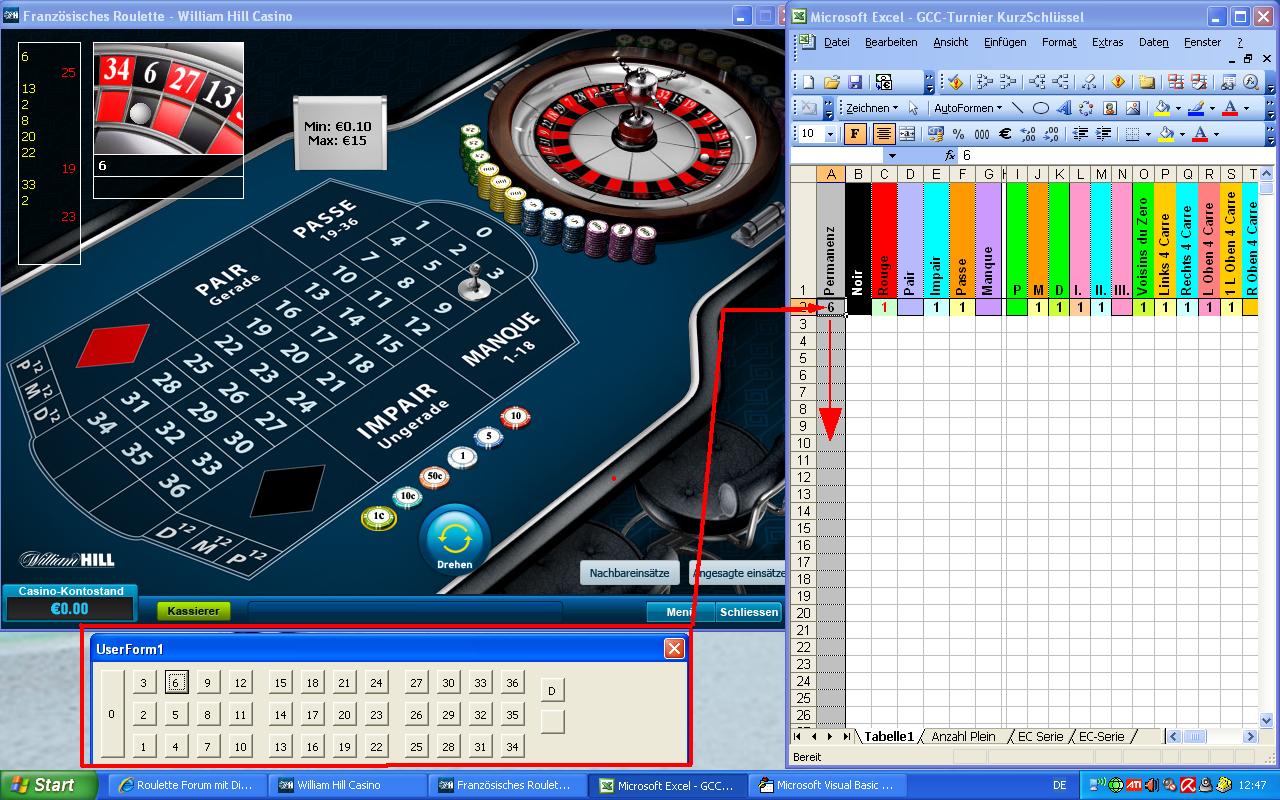Open line color dropdown arrow in drawing toolbar
This screenshot has height=800, width=1280.
click(1212, 108)
